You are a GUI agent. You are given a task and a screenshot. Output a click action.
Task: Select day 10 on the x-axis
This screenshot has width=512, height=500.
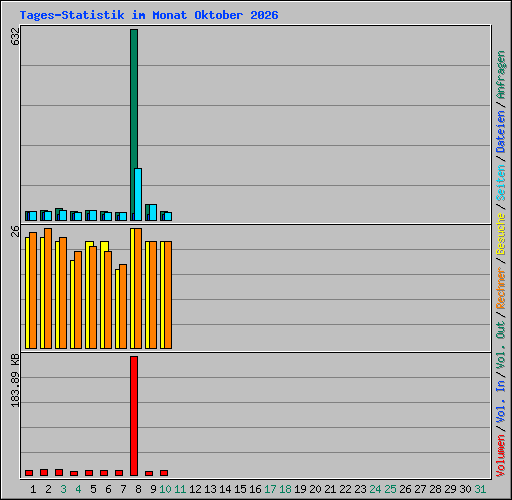tap(165, 489)
